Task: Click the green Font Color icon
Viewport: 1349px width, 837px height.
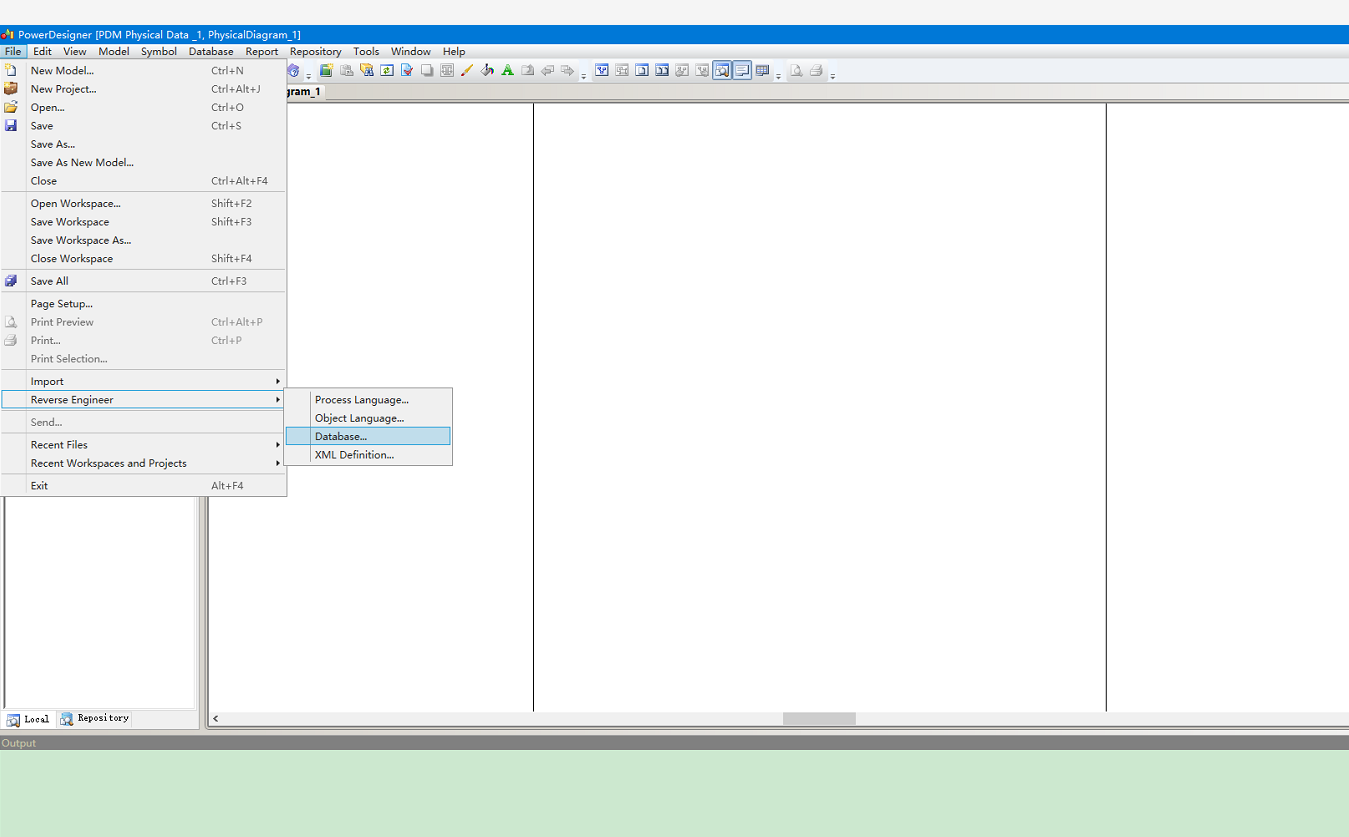Action: point(507,70)
